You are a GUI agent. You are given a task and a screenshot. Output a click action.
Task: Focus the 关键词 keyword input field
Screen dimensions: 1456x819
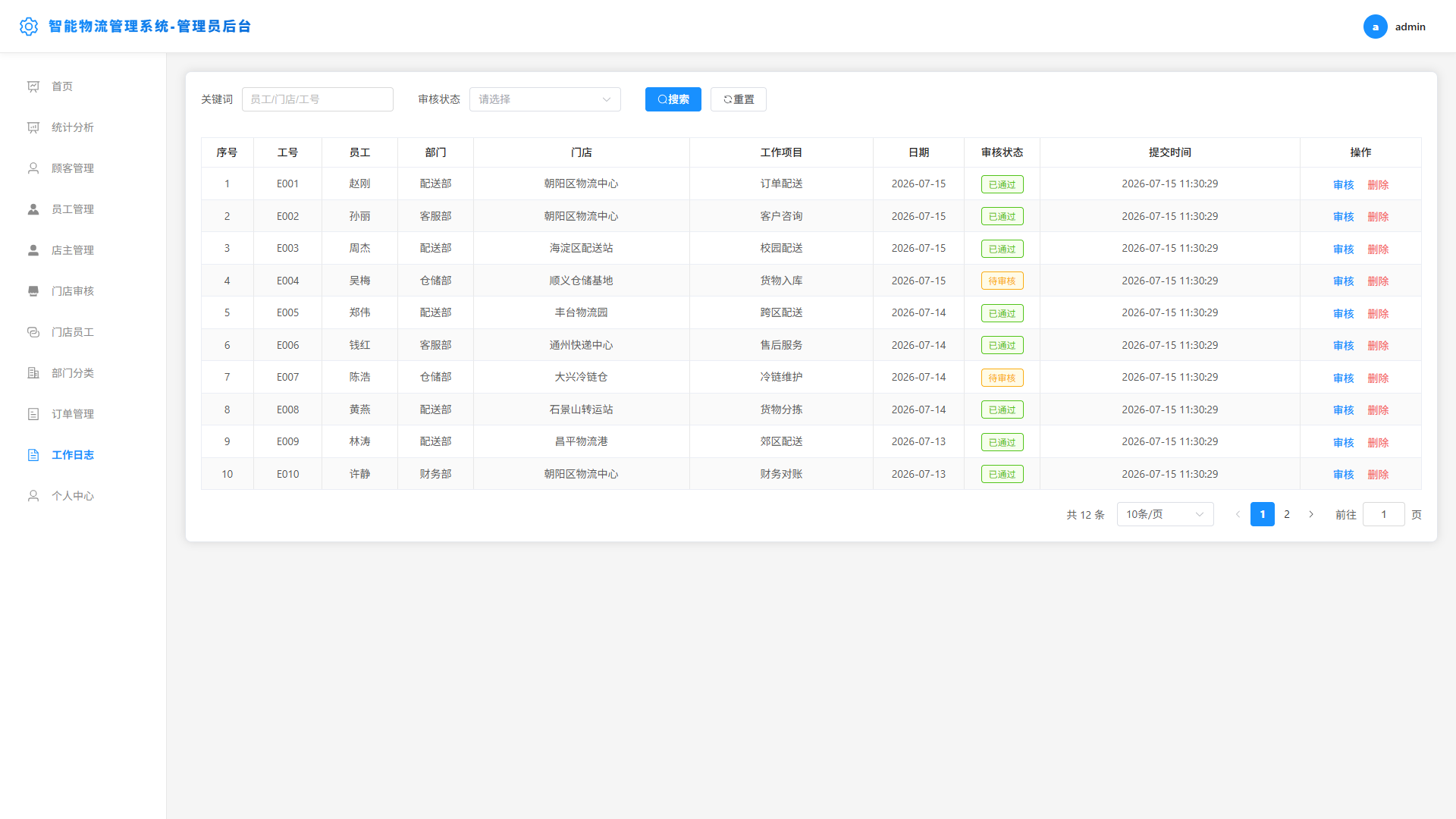(318, 99)
